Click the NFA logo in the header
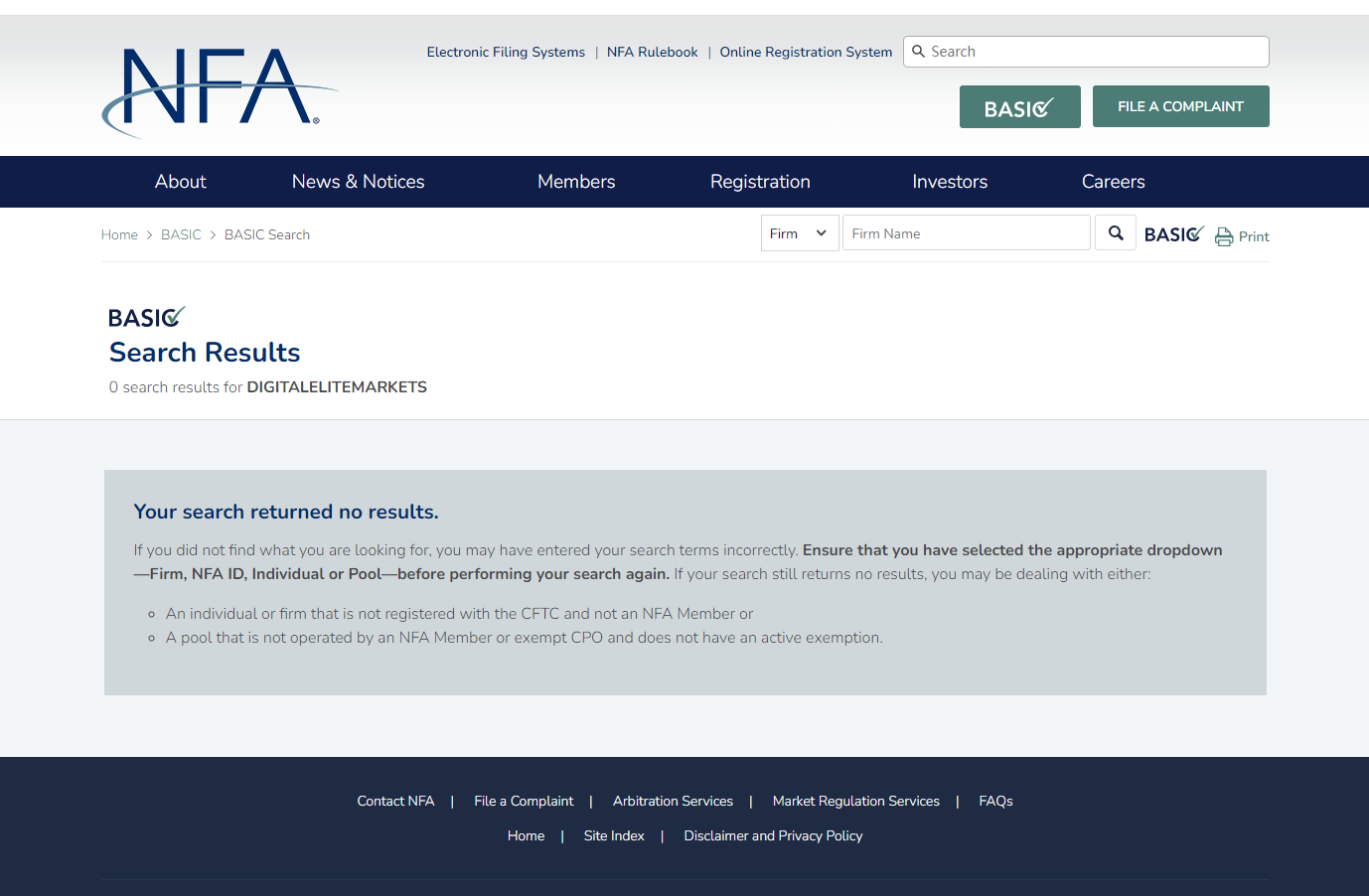 click(220, 92)
